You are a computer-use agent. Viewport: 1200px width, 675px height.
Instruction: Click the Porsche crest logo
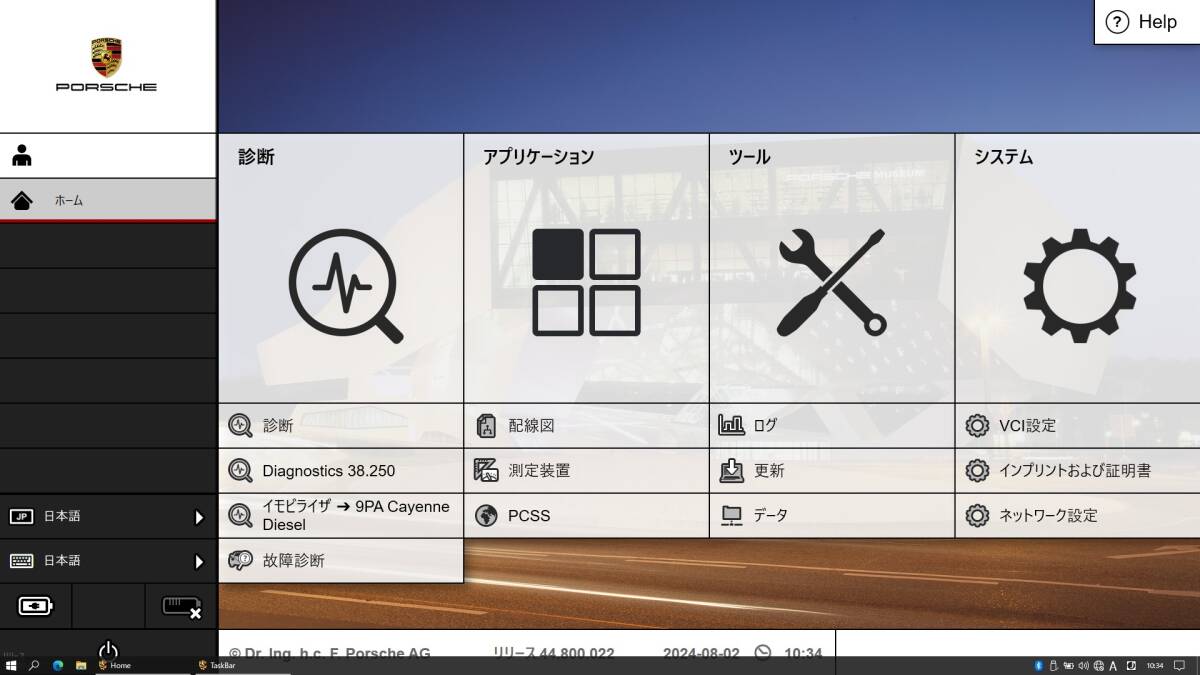coord(106,57)
